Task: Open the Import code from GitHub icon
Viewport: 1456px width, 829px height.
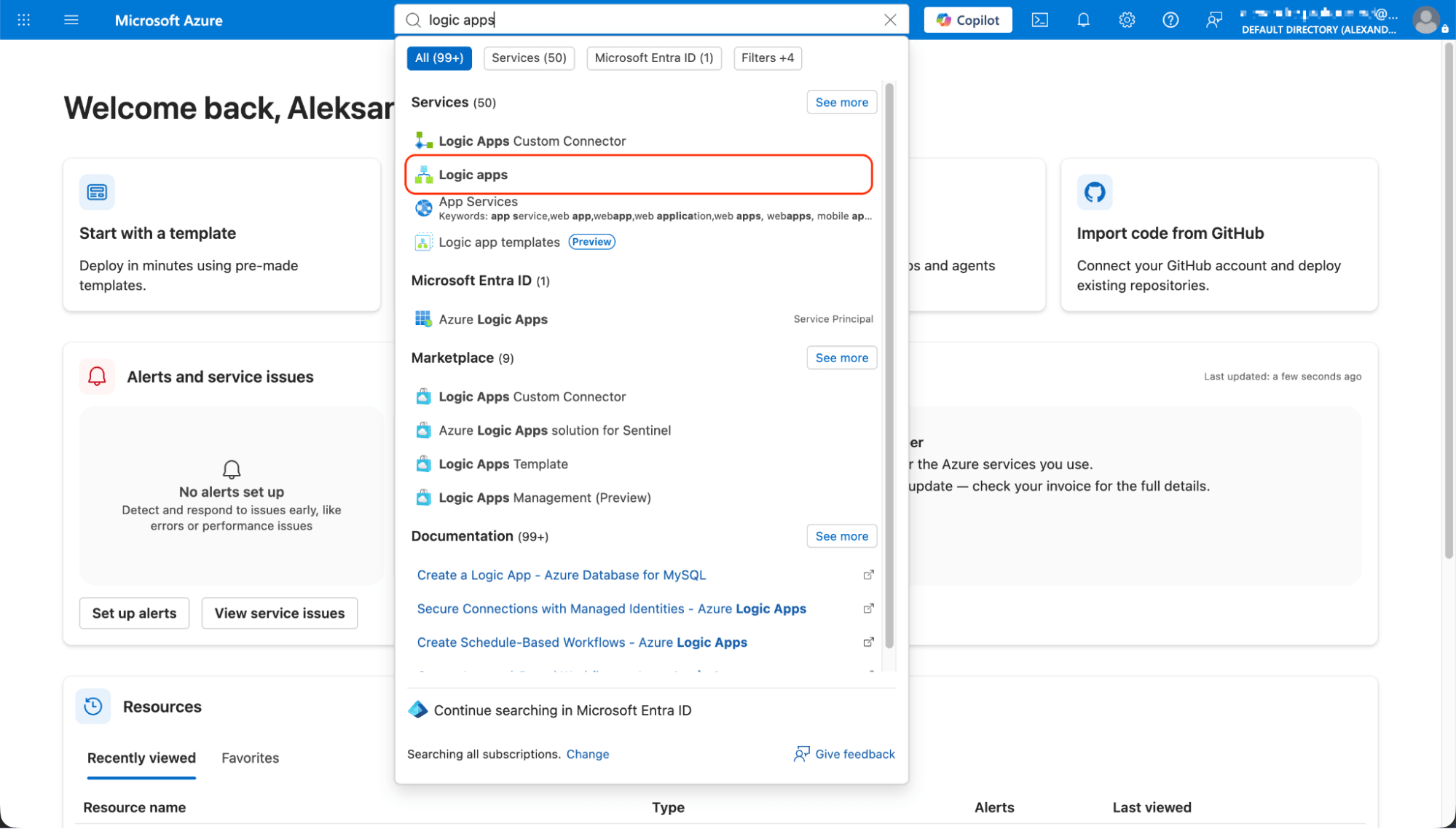Action: click(1094, 192)
